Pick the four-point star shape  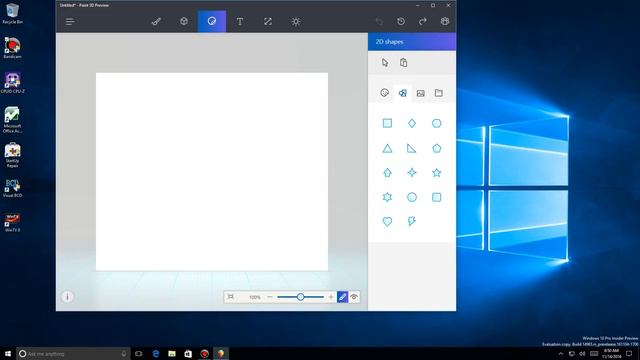(412, 173)
